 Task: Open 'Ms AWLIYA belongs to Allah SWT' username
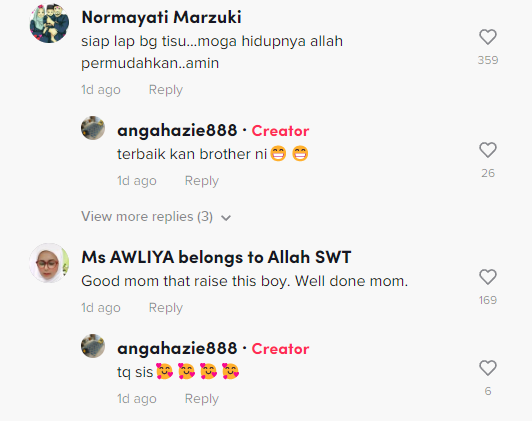216,257
